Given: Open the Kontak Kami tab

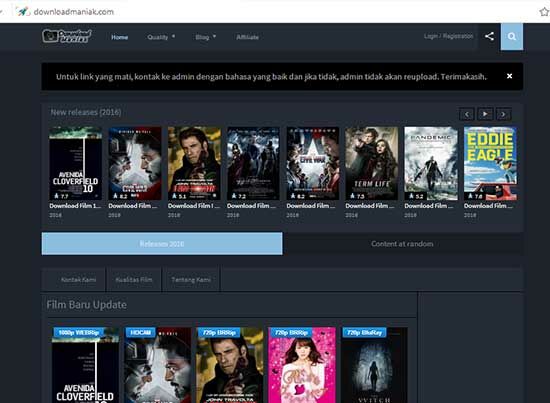Looking at the screenshot, I should tap(78, 280).
